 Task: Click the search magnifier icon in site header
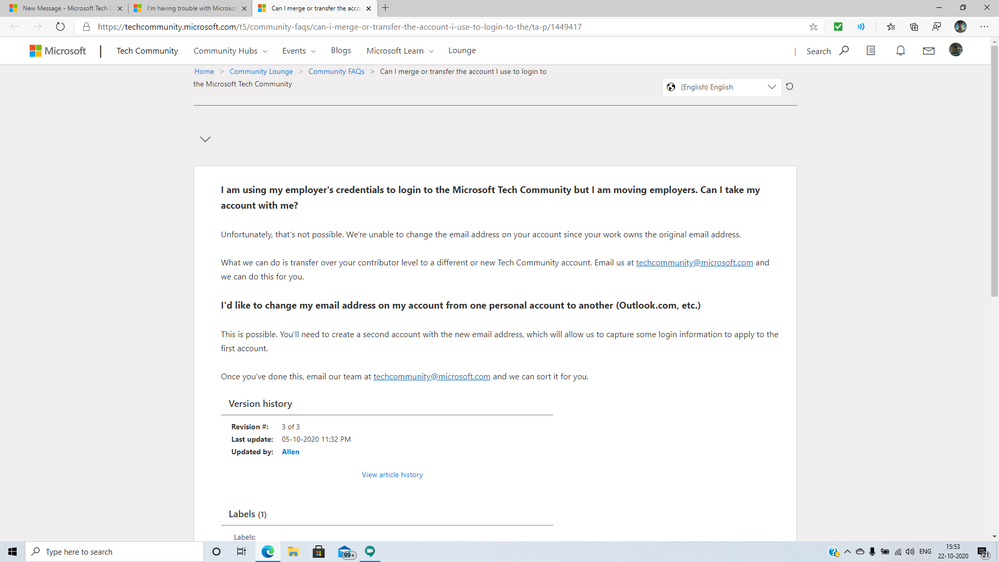844,50
